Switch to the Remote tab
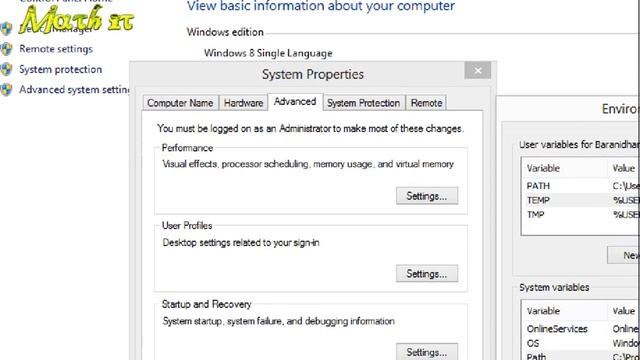Image resolution: width=640 pixels, height=360 pixels. tap(427, 103)
